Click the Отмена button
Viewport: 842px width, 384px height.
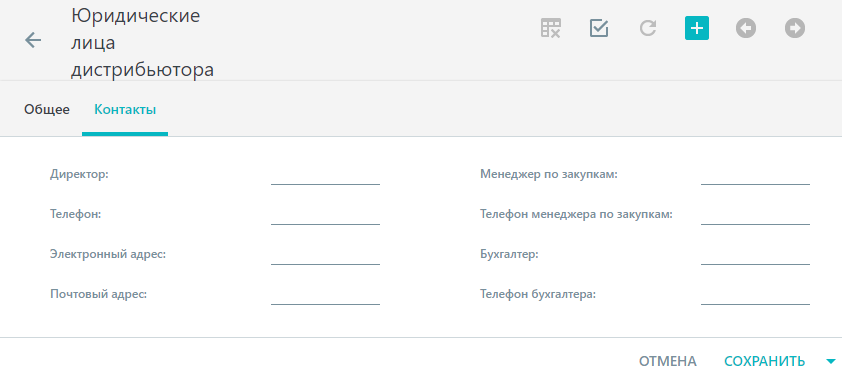(x=667, y=361)
